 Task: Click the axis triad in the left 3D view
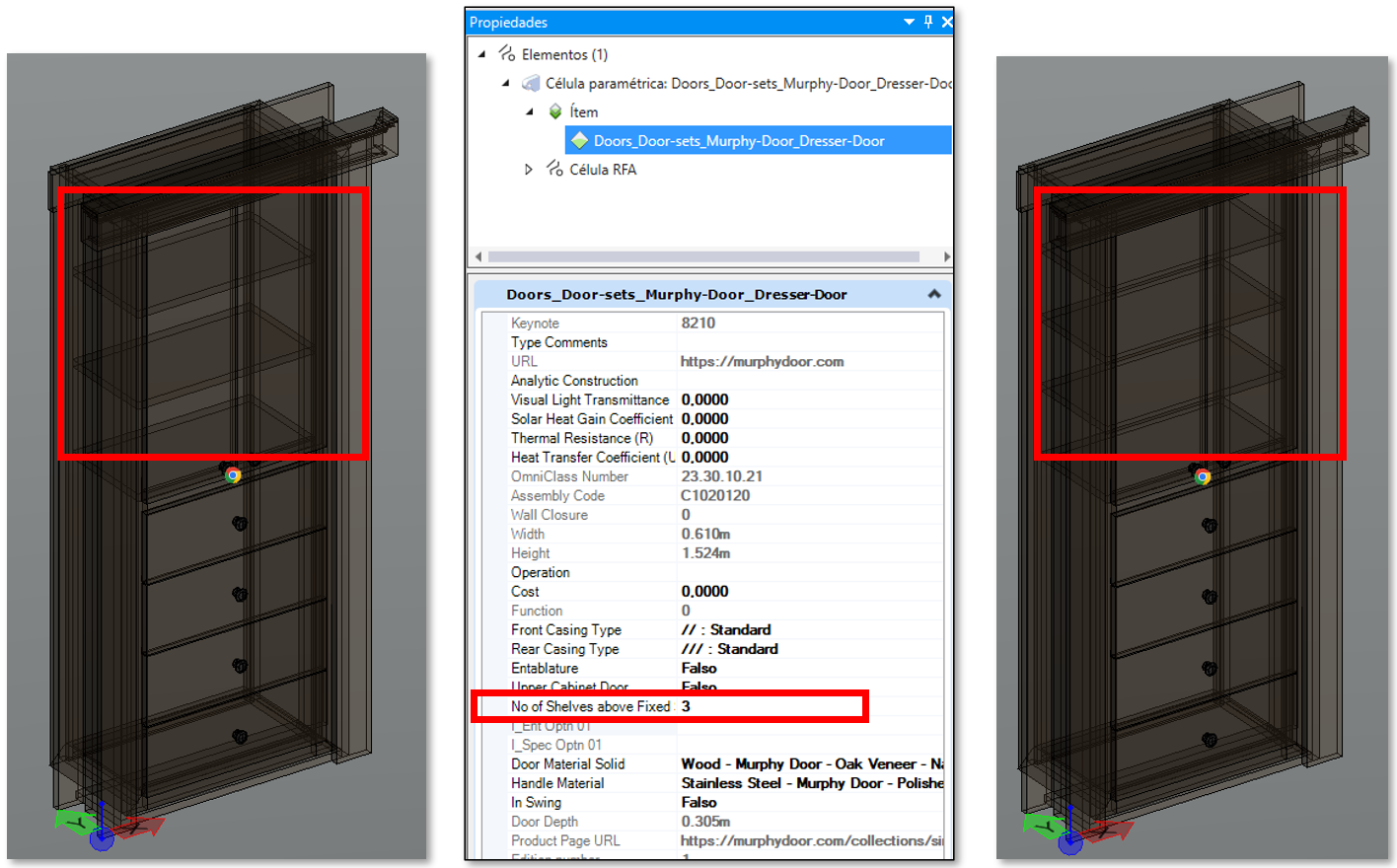pos(107,825)
